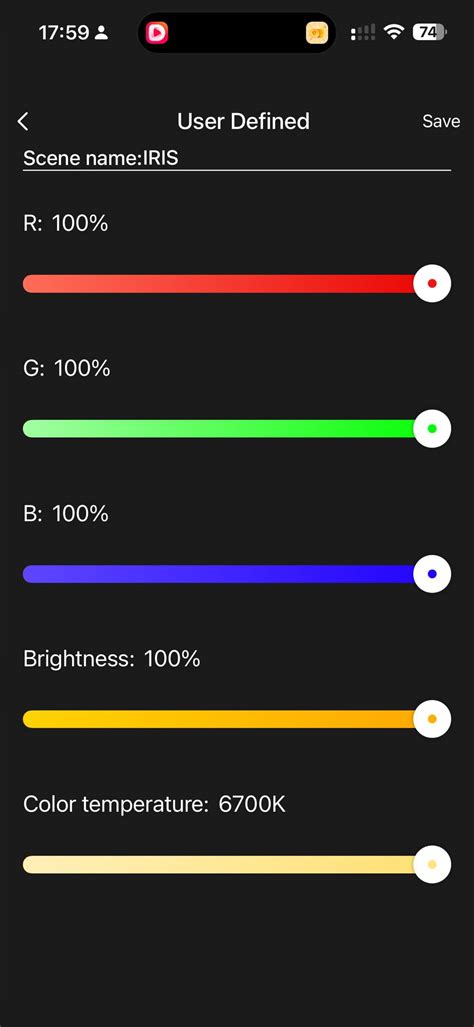Click the Brightness slider handle

point(432,719)
